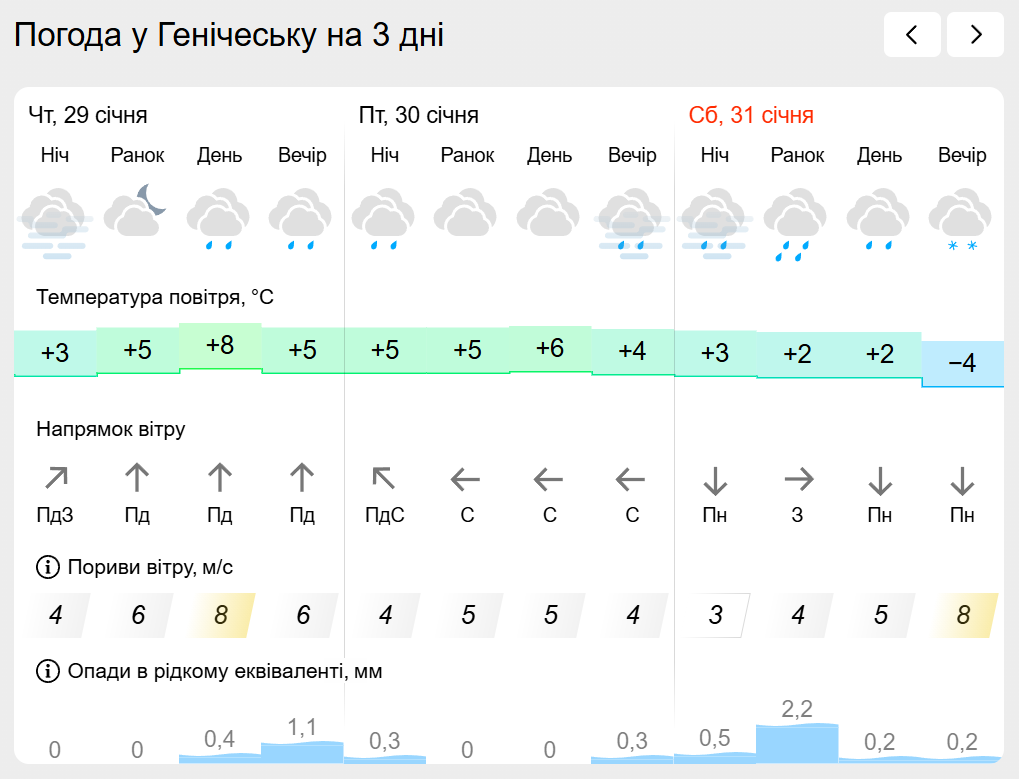Click Saturday evening wind gust value 8
The image size is (1019, 779).
coord(963,614)
